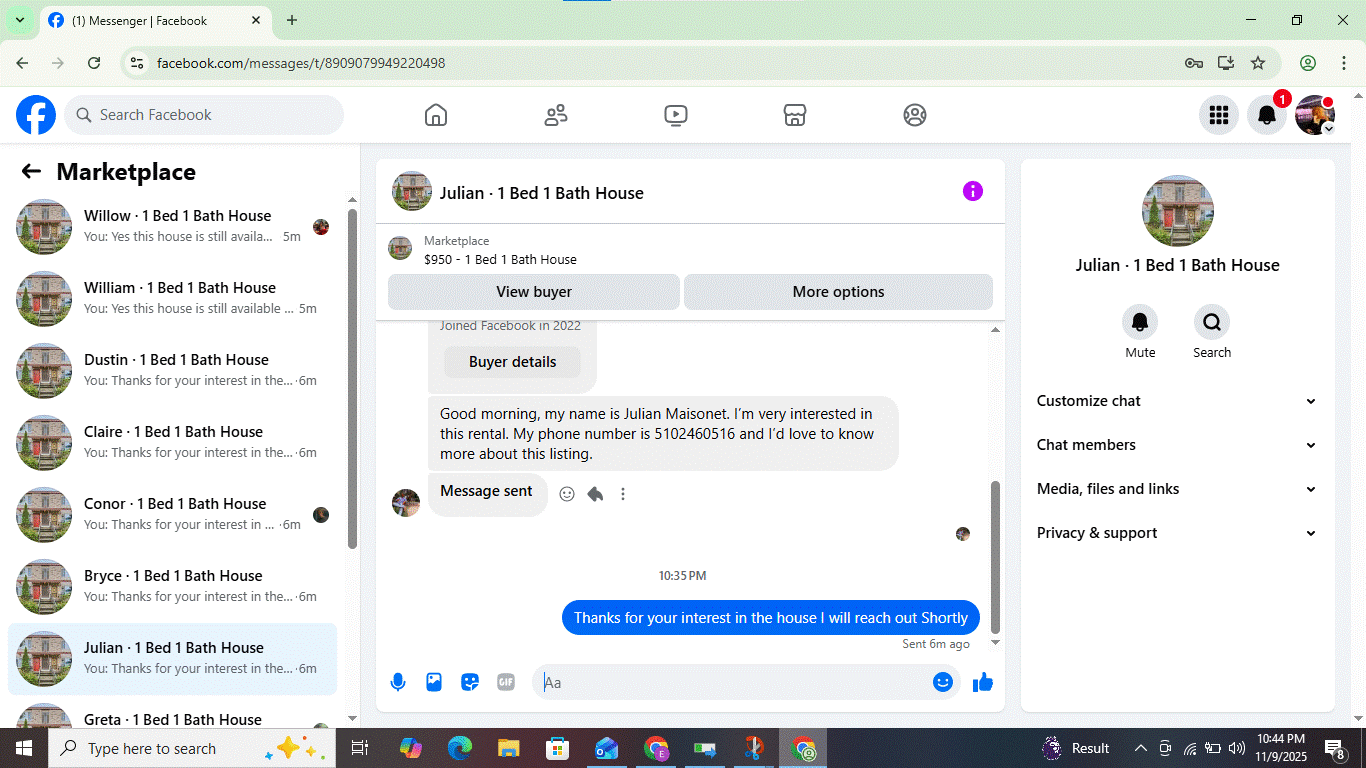React to the 'Message sent' bubble
This screenshot has height=768, width=1366.
tap(567, 494)
